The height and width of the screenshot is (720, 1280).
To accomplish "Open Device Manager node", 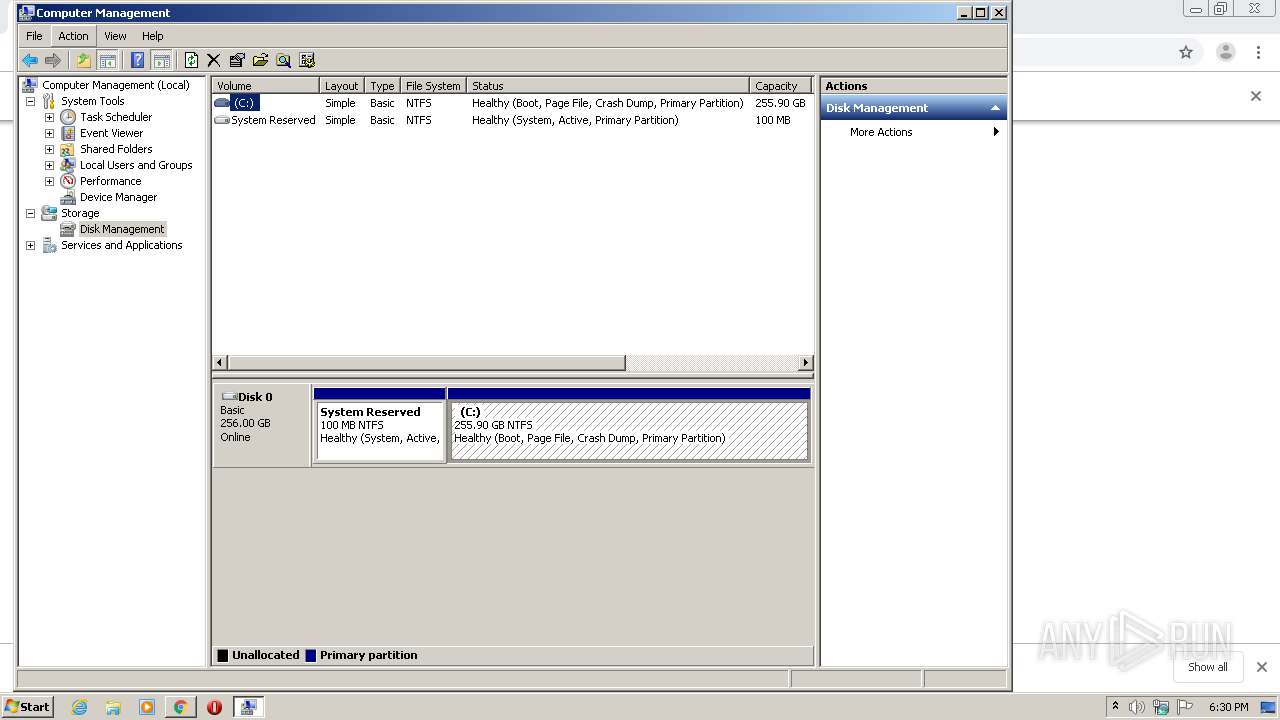I will pos(118,197).
